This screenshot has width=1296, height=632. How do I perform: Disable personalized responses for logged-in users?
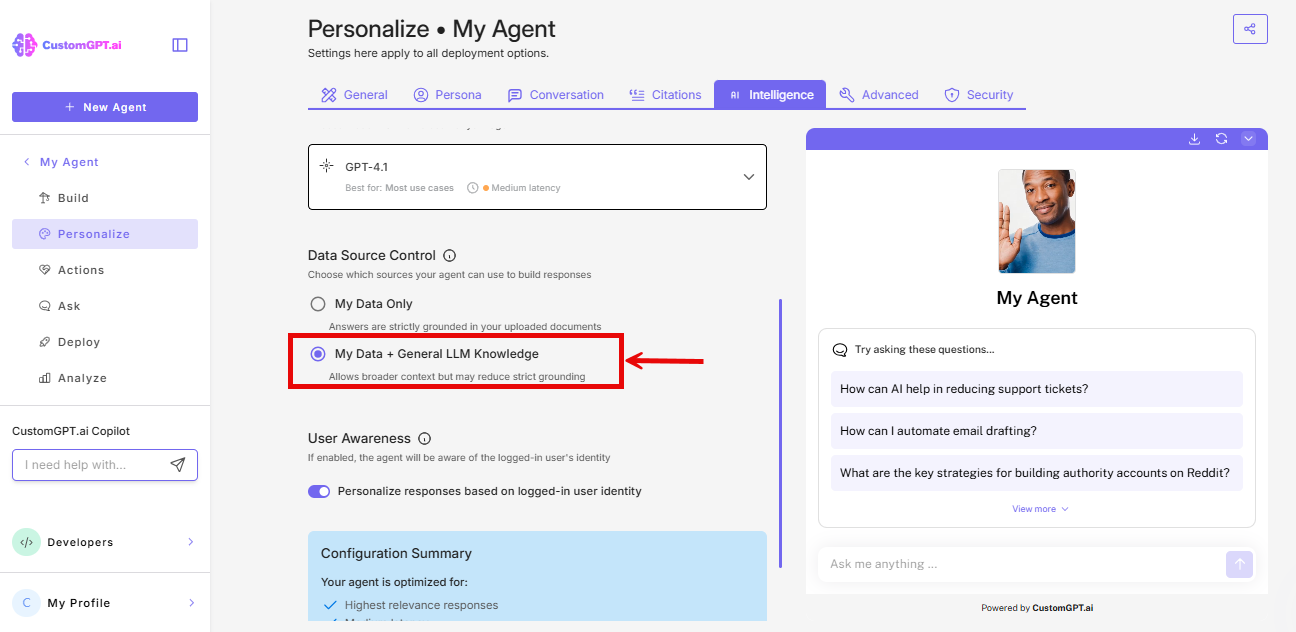pyautogui.click(x=319, y=491)
